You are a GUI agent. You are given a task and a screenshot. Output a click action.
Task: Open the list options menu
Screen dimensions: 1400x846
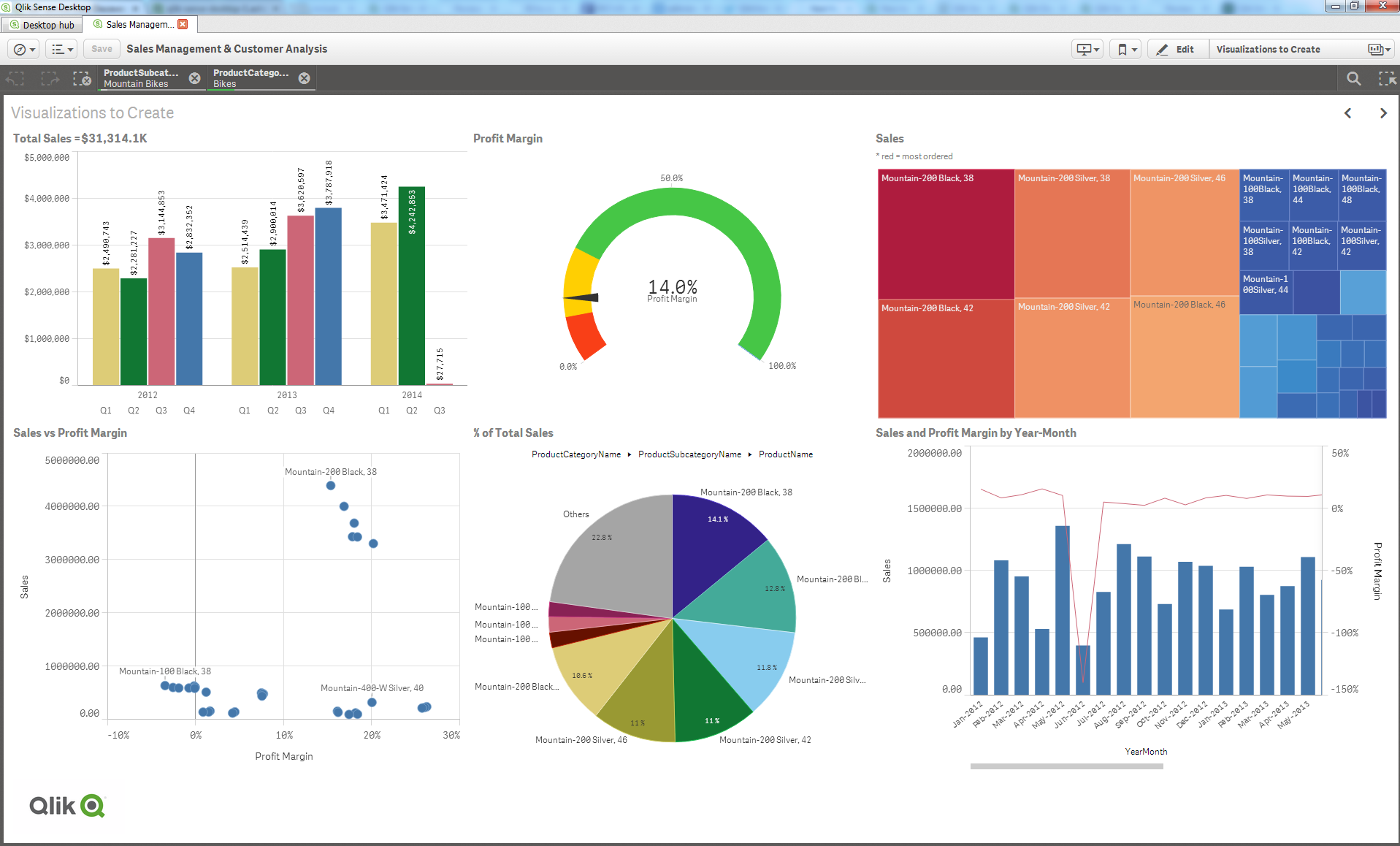click(61, 50)
